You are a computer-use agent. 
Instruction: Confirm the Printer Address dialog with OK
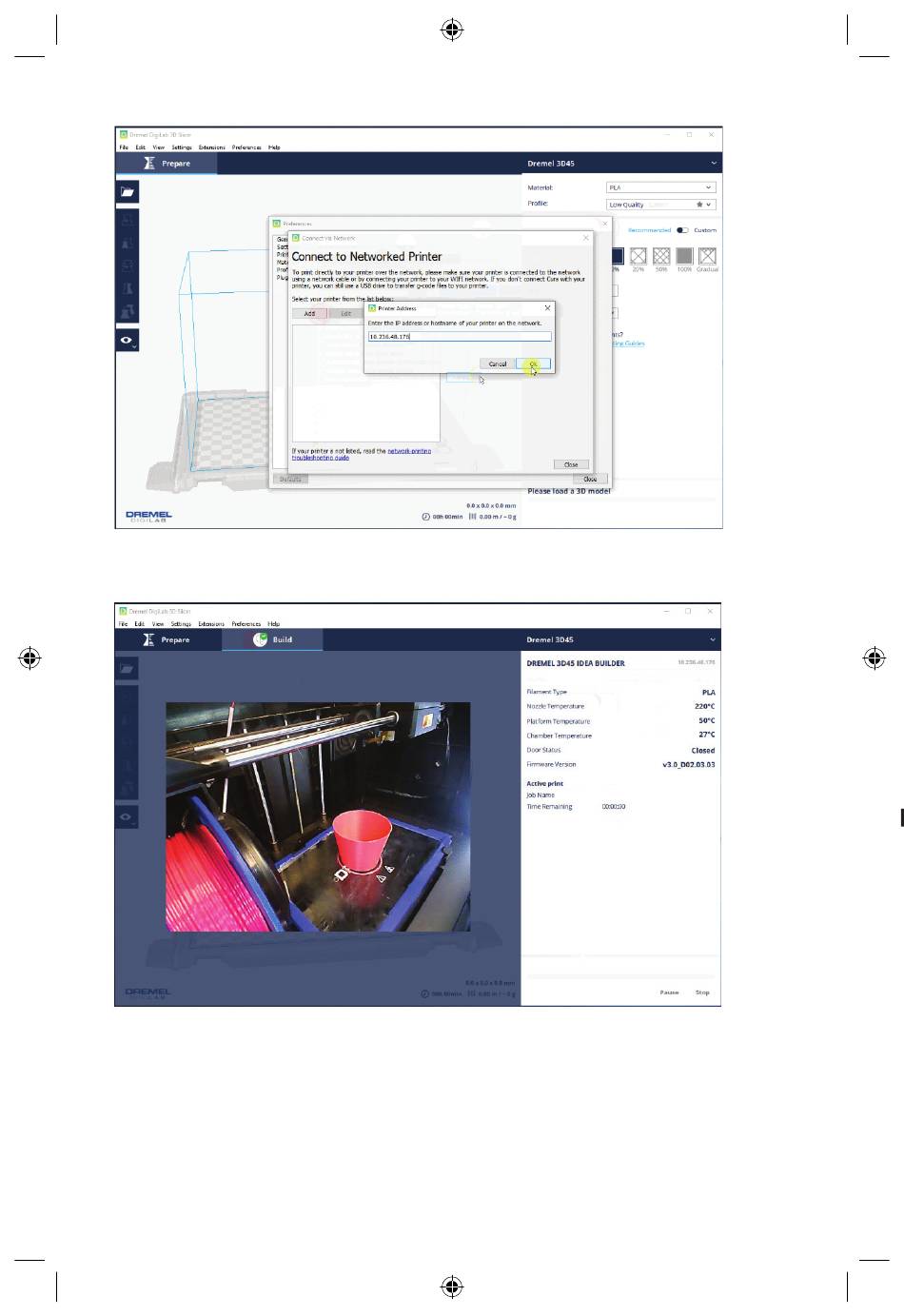point(533,363)
